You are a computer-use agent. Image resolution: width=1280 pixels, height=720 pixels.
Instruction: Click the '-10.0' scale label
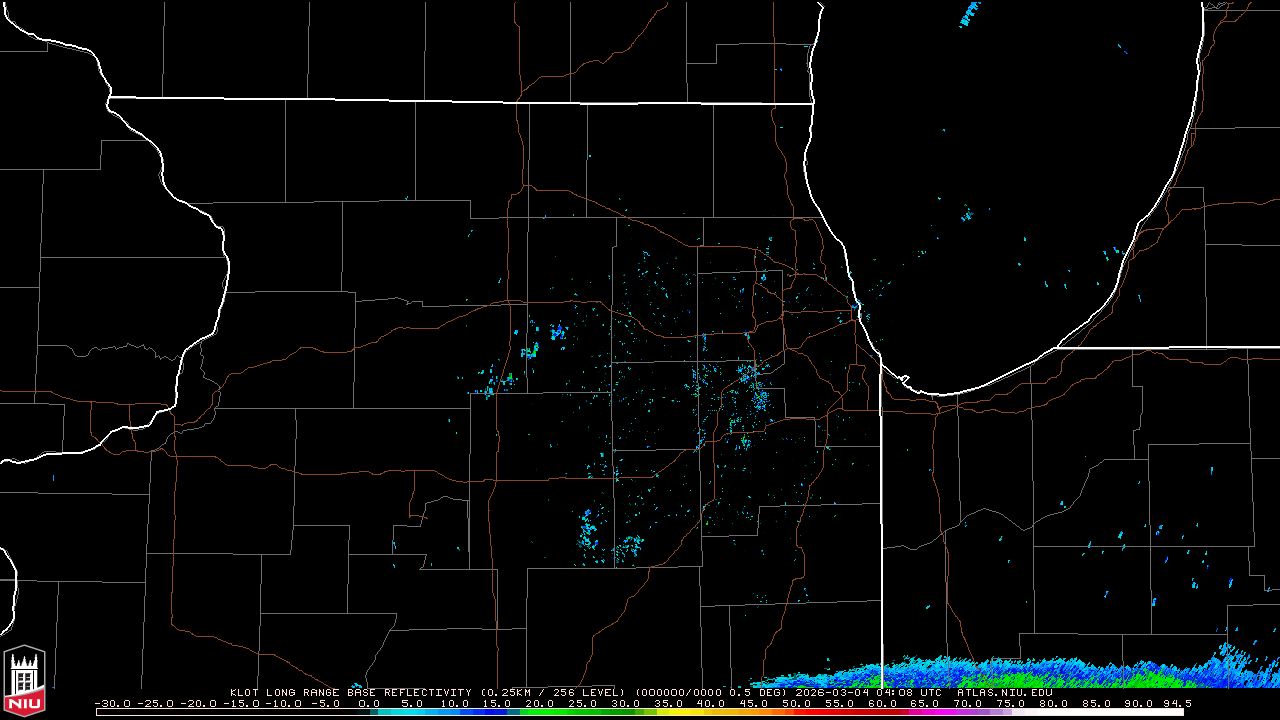click(284, 703)
